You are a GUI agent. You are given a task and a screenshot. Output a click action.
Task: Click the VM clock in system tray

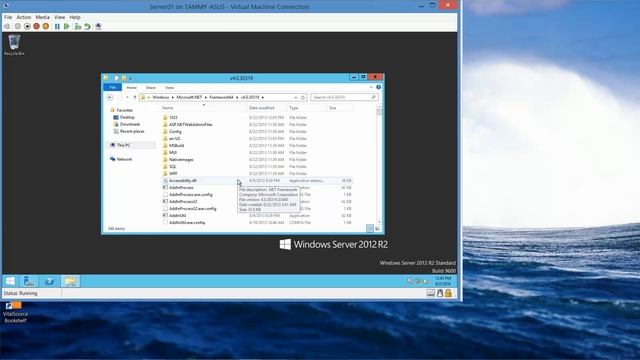coord(443,281)
